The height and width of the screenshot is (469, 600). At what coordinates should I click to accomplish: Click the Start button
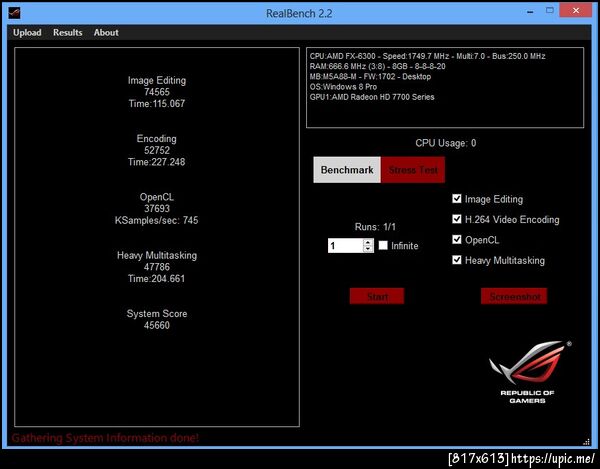click(377, 296)
